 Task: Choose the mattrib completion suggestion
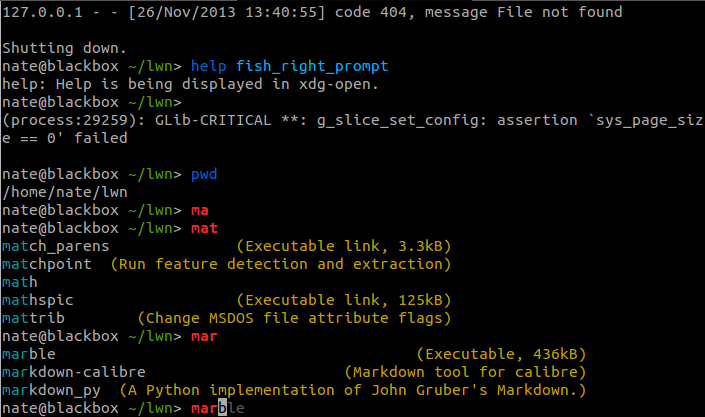(34, 318)
